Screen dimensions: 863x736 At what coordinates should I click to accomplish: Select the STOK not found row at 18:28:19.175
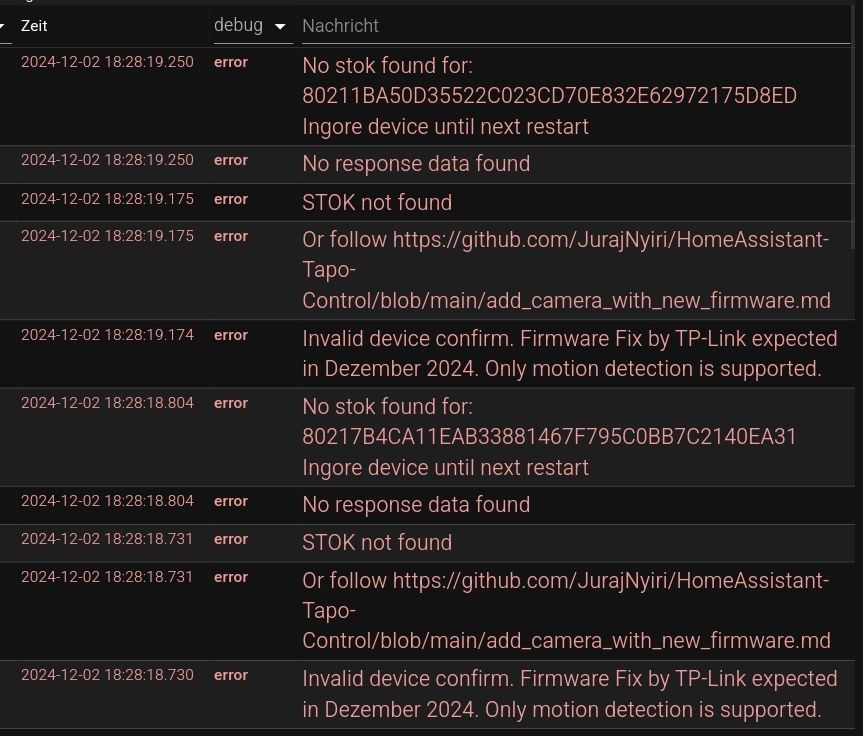[x=427, y=203]
